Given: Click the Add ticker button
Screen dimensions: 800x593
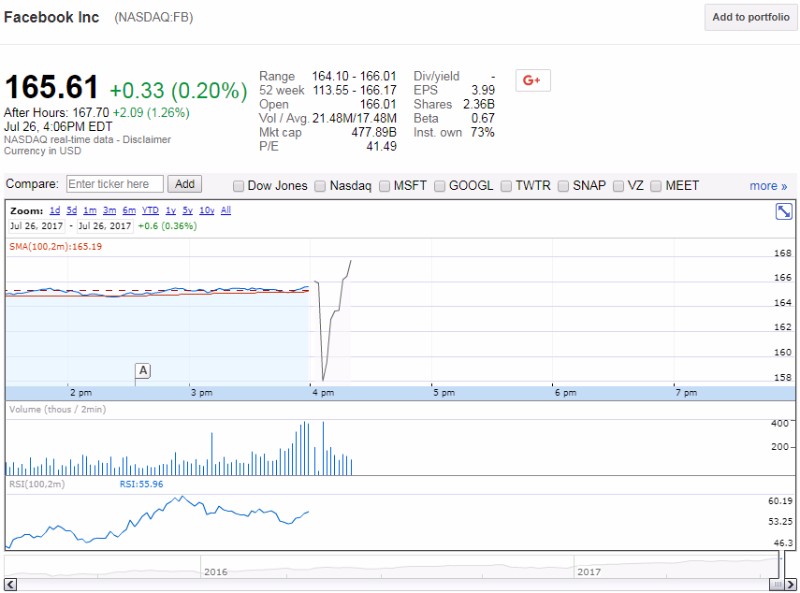Looking at the screenshot, I should click(x=185, y=184).
